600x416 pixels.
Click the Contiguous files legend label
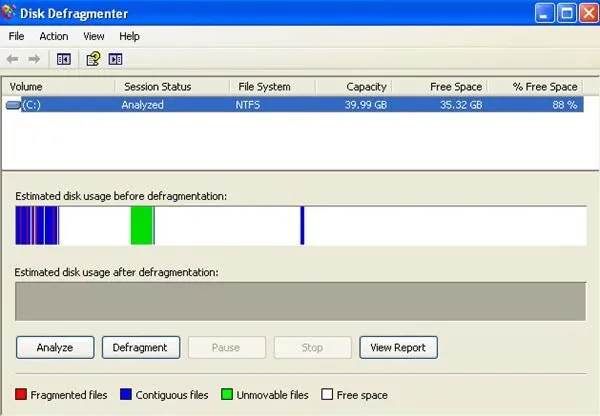[172, 395]
